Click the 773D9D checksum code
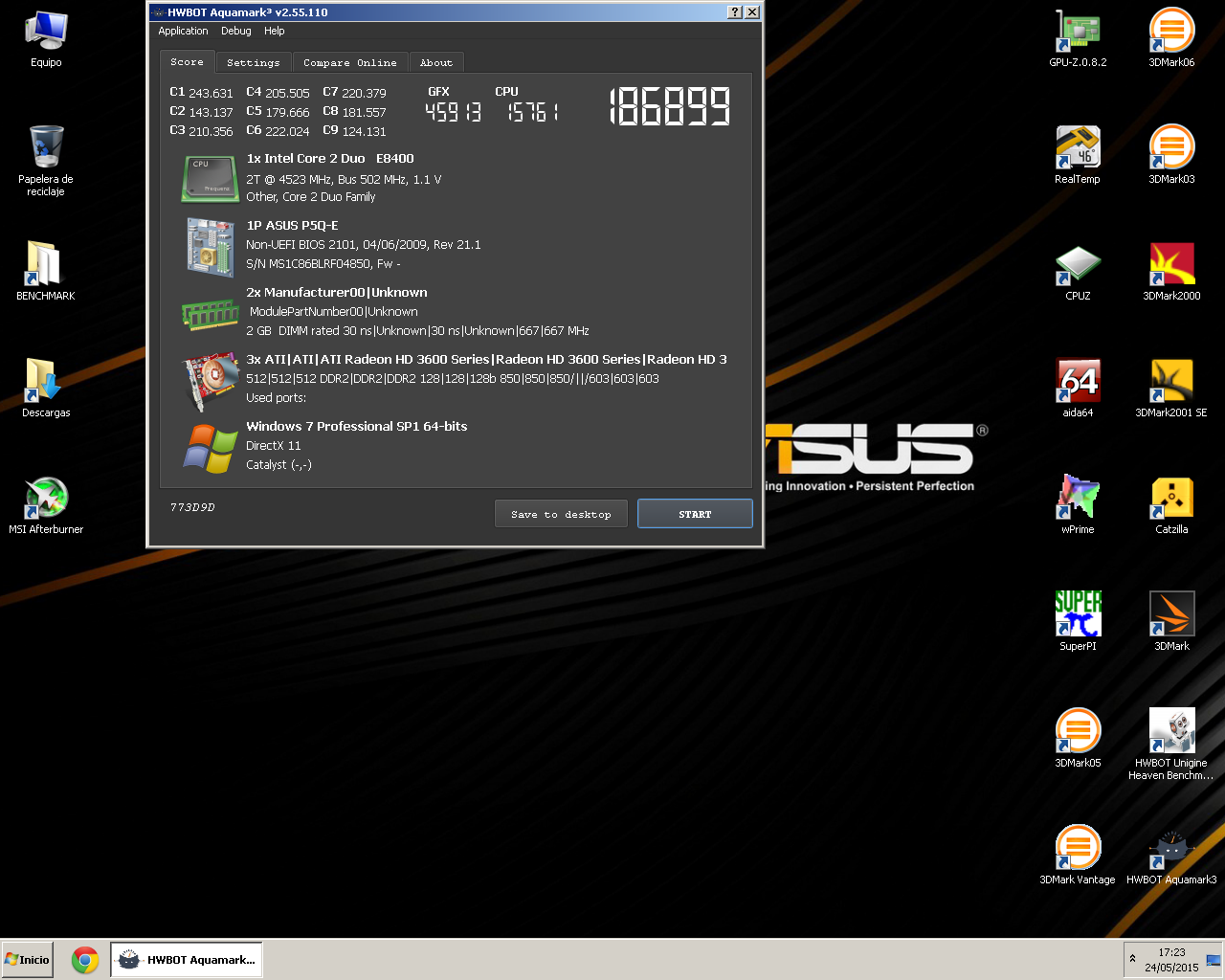1225x980 pixels. tap(192, 507)
